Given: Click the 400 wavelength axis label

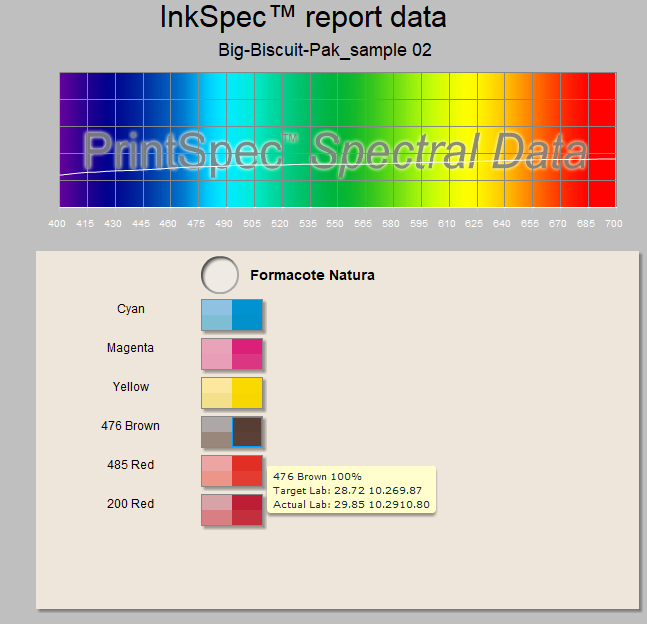Looking at the screenshot, I should [57, 224].
